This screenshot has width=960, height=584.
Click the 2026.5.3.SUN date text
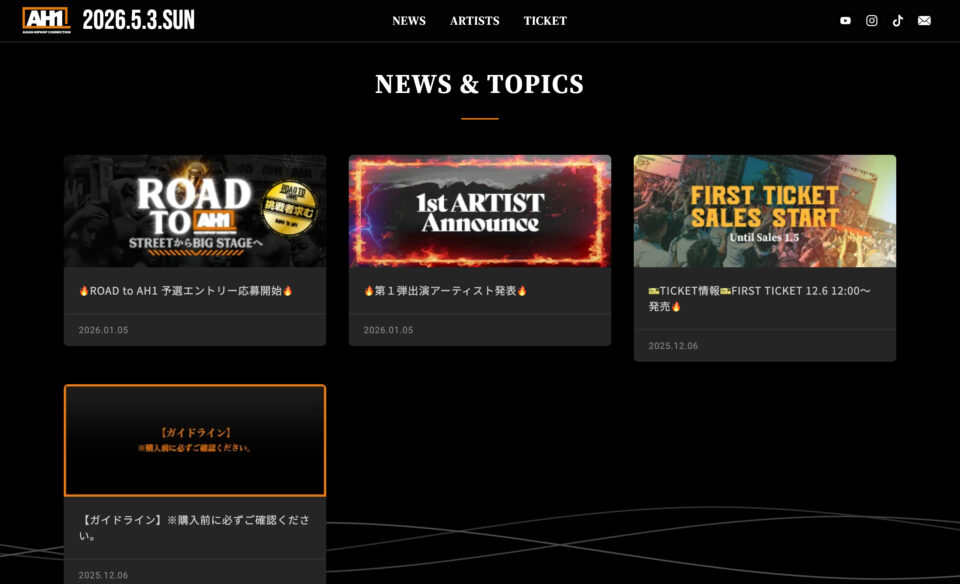coord(139,19)
